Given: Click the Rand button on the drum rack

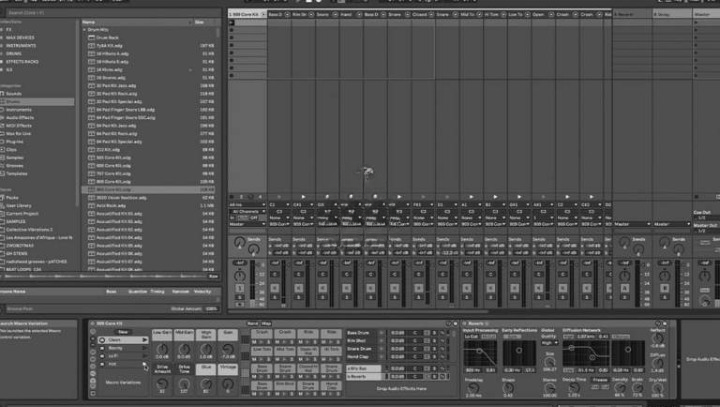Looking at the screenshot, I should point(252,324).
